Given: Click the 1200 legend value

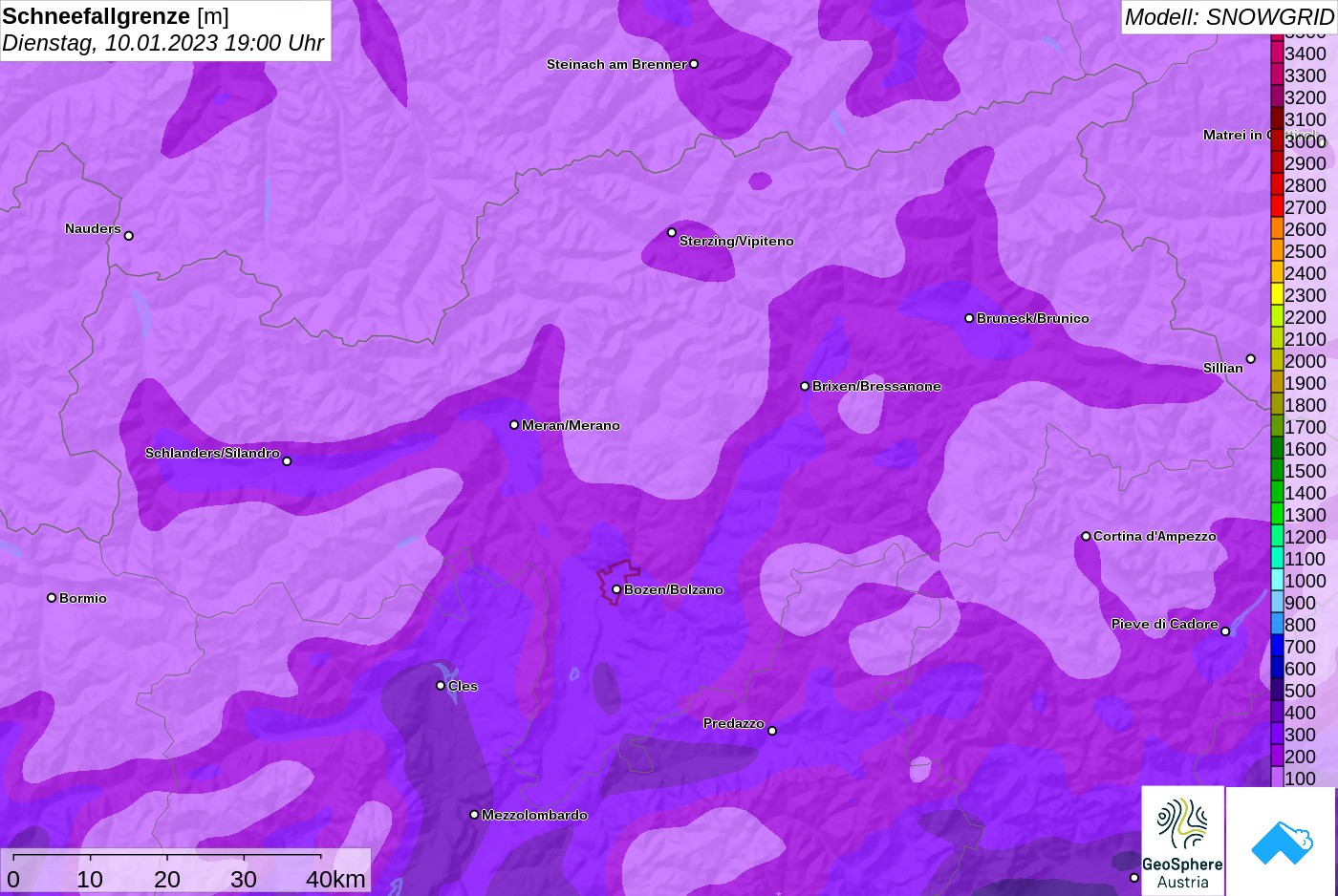Looking at the screenshot, I should pyautogui.click(x=1306, y=537).
